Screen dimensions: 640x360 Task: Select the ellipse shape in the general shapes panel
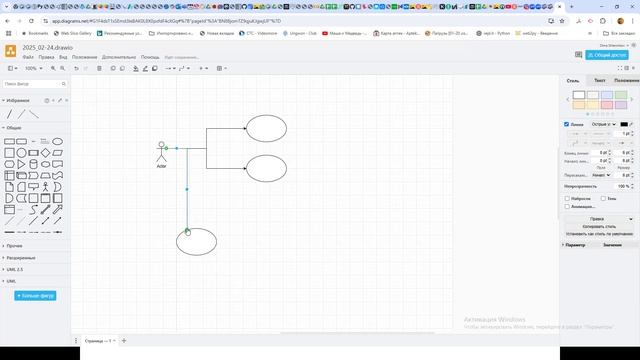pos(58,142)
